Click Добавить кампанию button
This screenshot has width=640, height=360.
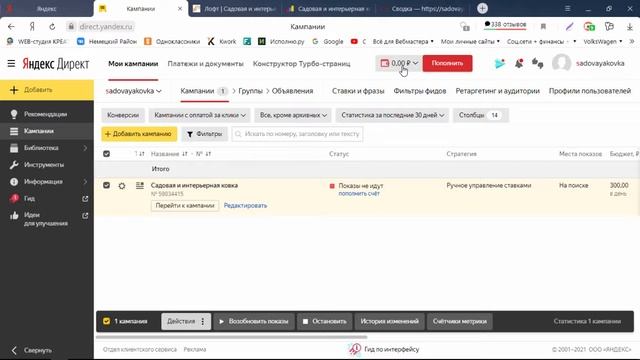click(x=139, y=134)
